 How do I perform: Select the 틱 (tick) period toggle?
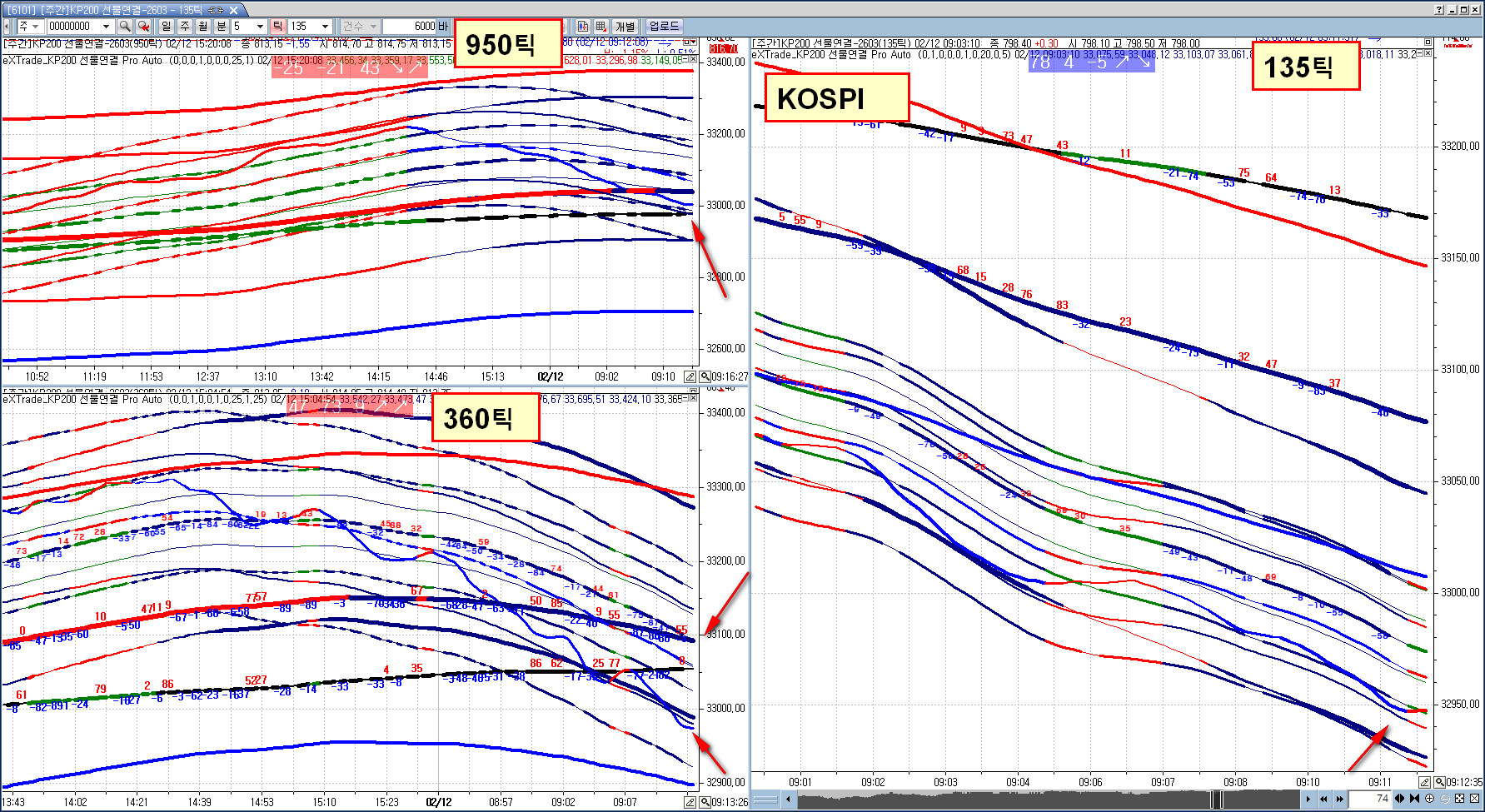(277, 27)
